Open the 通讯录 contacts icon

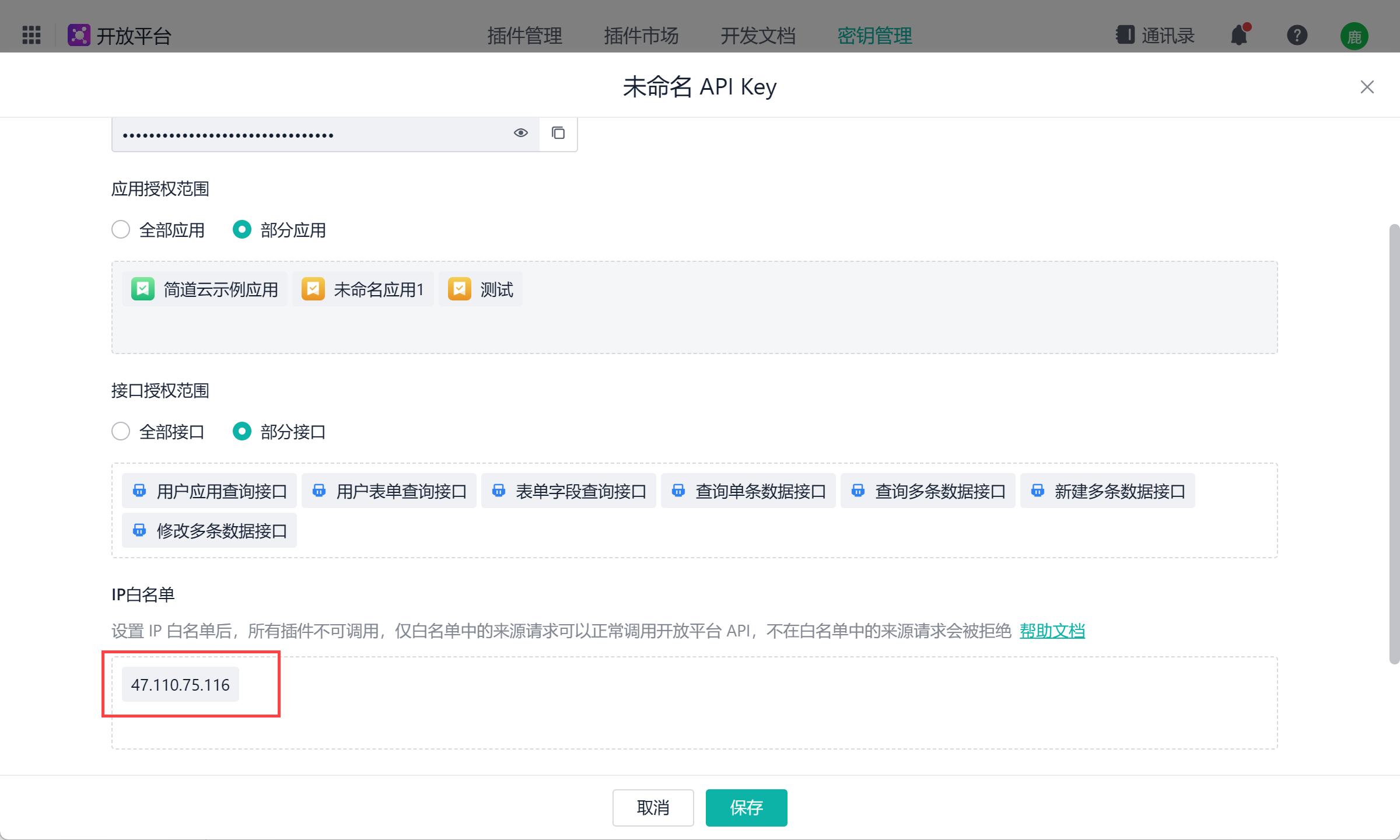pos(1125,35)
